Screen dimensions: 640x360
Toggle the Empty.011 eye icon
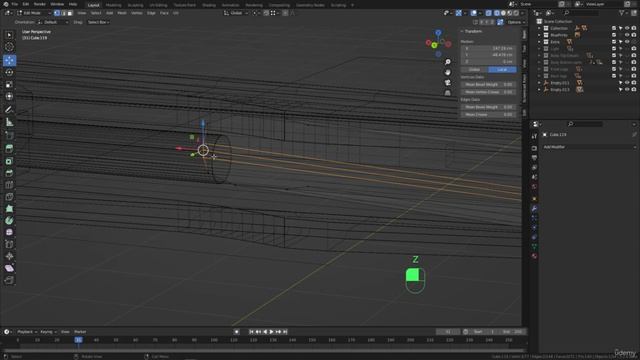pos(627,83)
